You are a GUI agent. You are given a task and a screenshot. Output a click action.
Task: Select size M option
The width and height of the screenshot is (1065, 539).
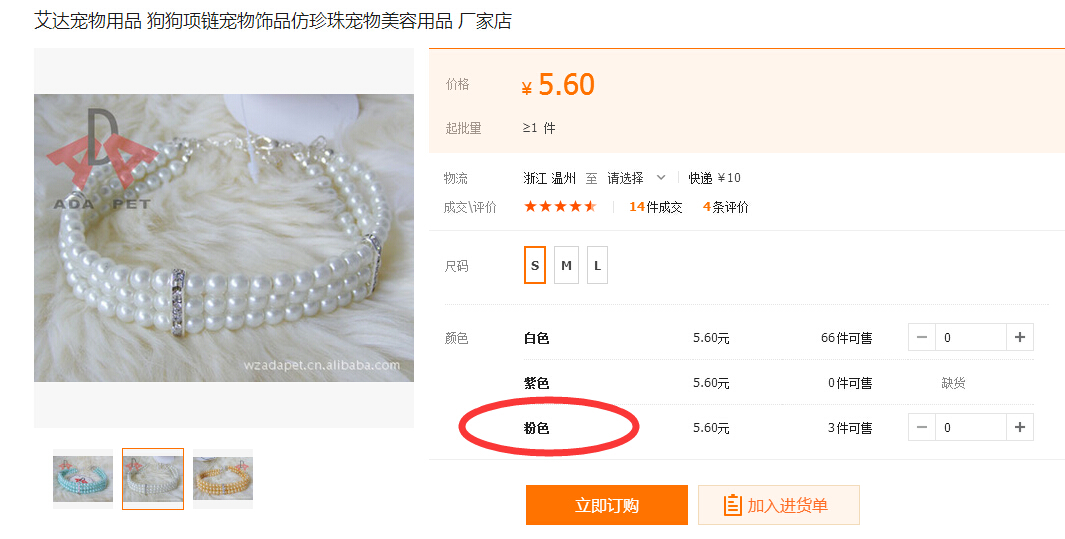[566, 266]
